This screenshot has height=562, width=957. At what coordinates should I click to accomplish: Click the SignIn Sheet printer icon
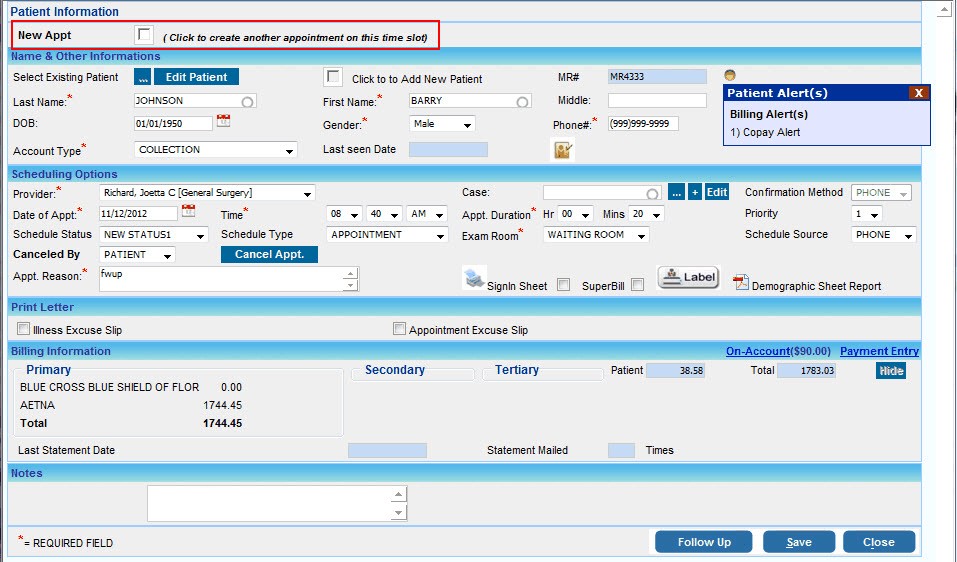pos(474,279)
